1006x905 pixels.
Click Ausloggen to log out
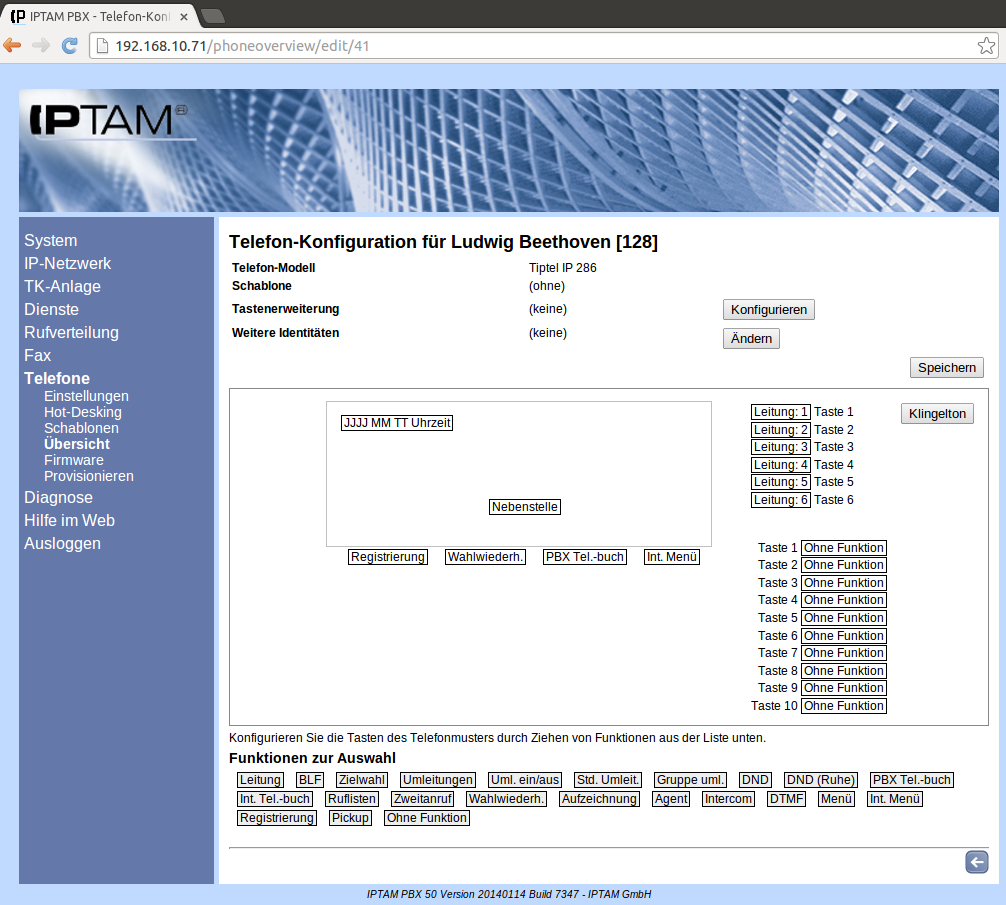[x=62, y=544]
